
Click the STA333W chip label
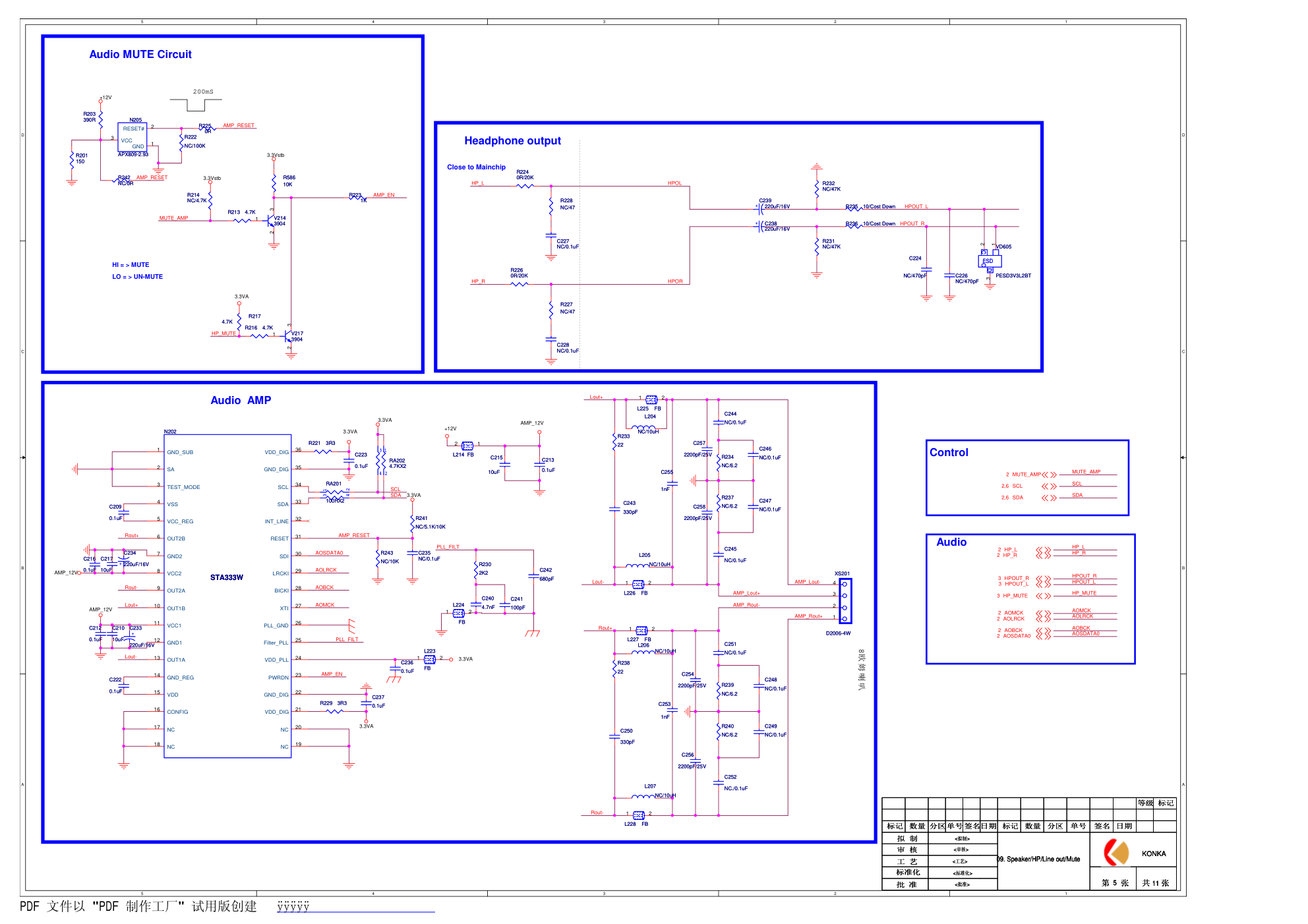click(227, 578)
